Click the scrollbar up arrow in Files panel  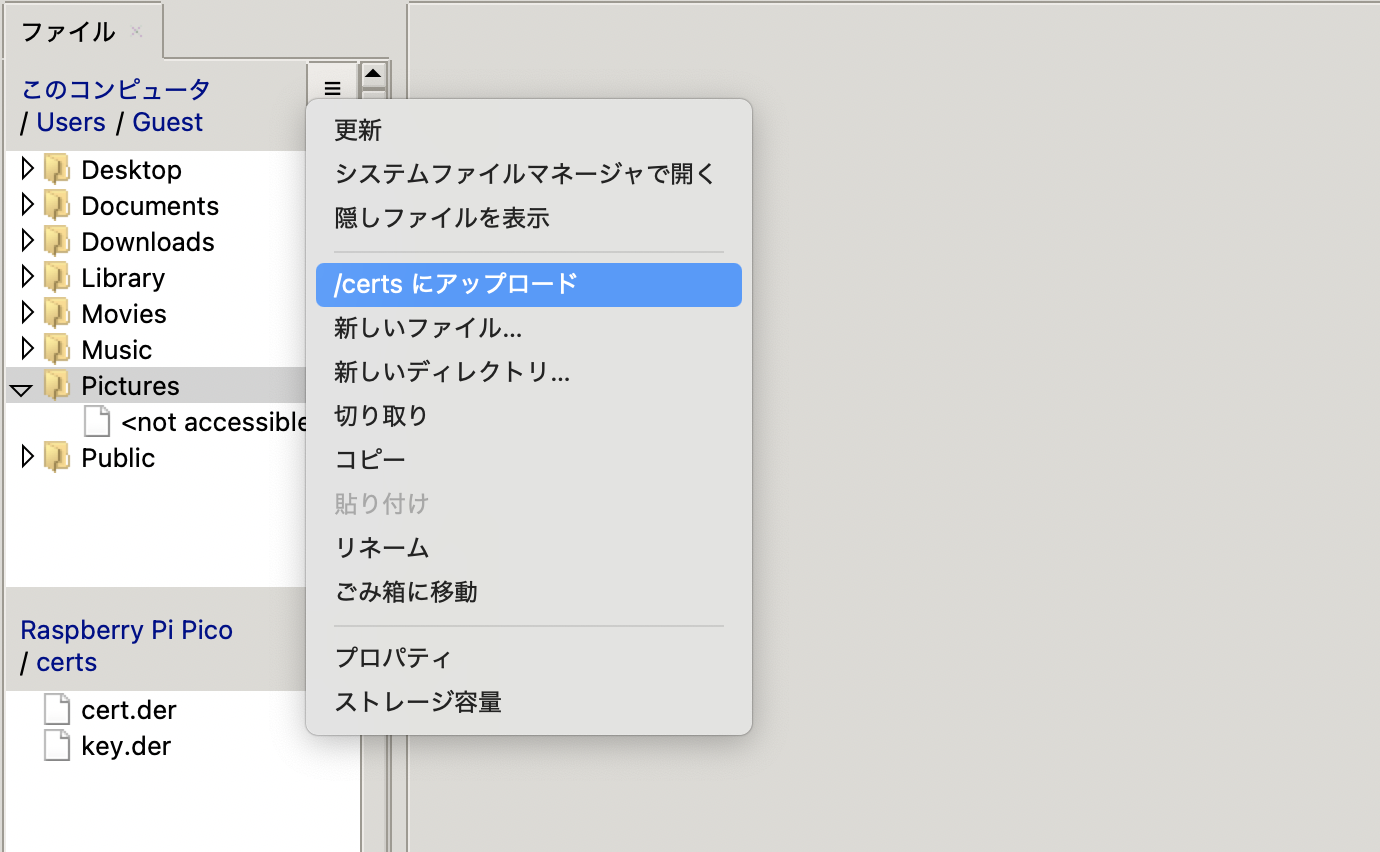373,74
